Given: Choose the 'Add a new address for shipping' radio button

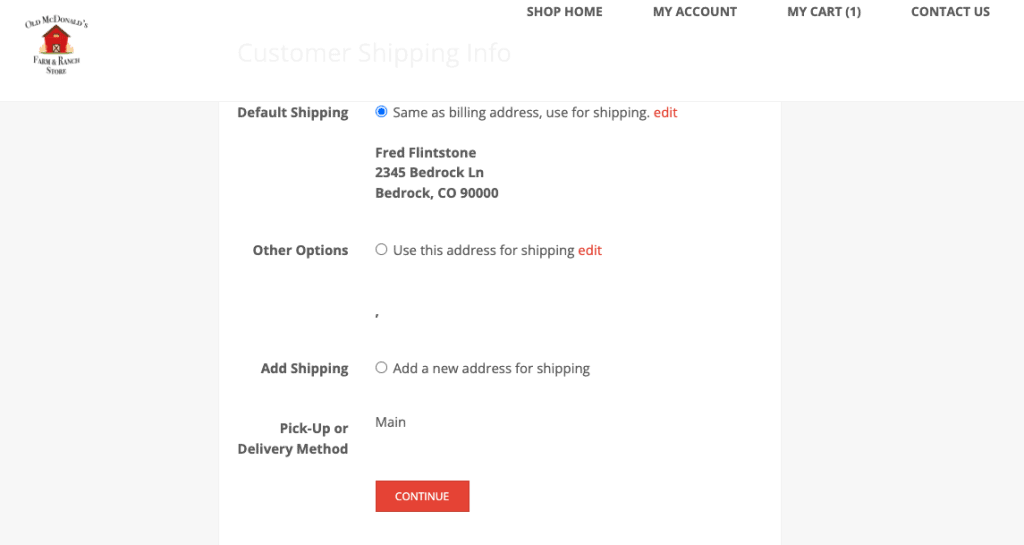Looking at the screenshot, I should tap(381, 367).
